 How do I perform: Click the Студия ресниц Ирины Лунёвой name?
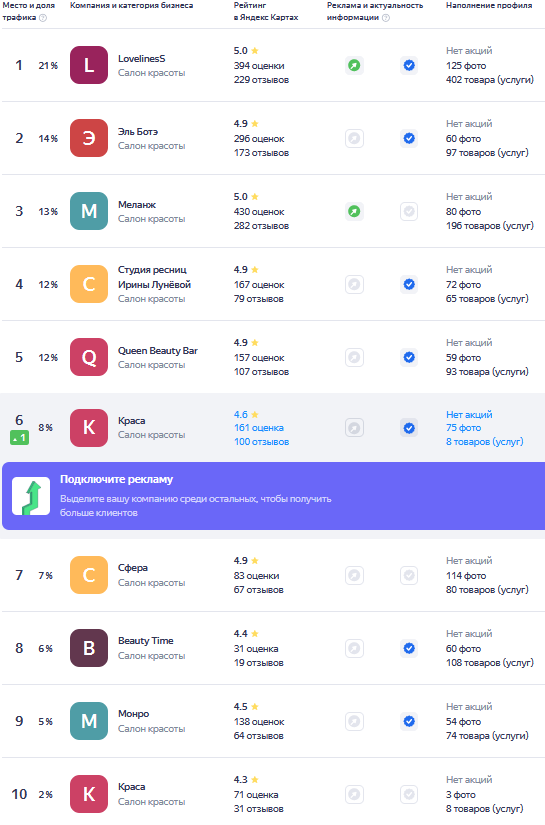point(154,277)
